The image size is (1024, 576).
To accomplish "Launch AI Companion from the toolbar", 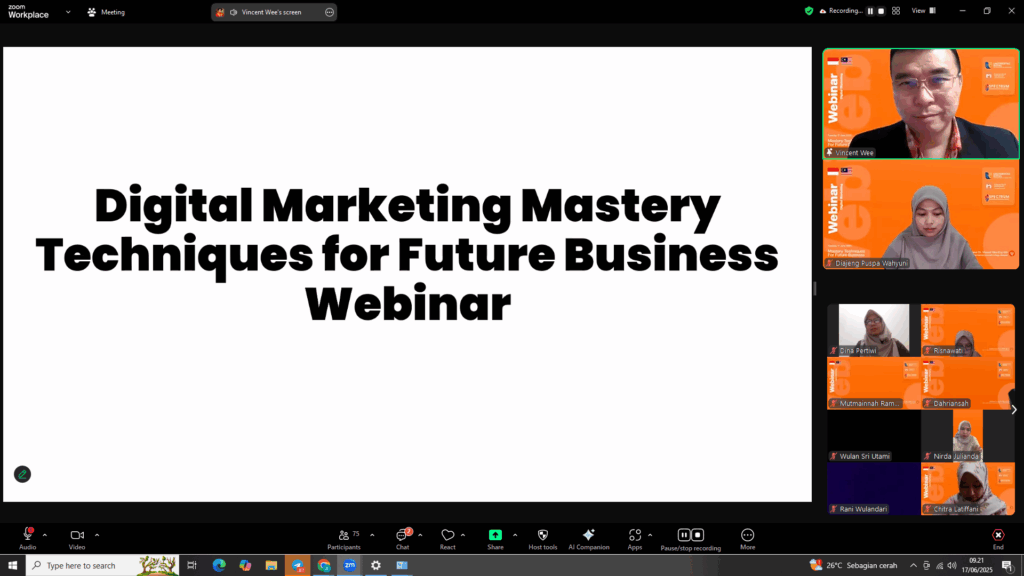I will click(588, 535).
